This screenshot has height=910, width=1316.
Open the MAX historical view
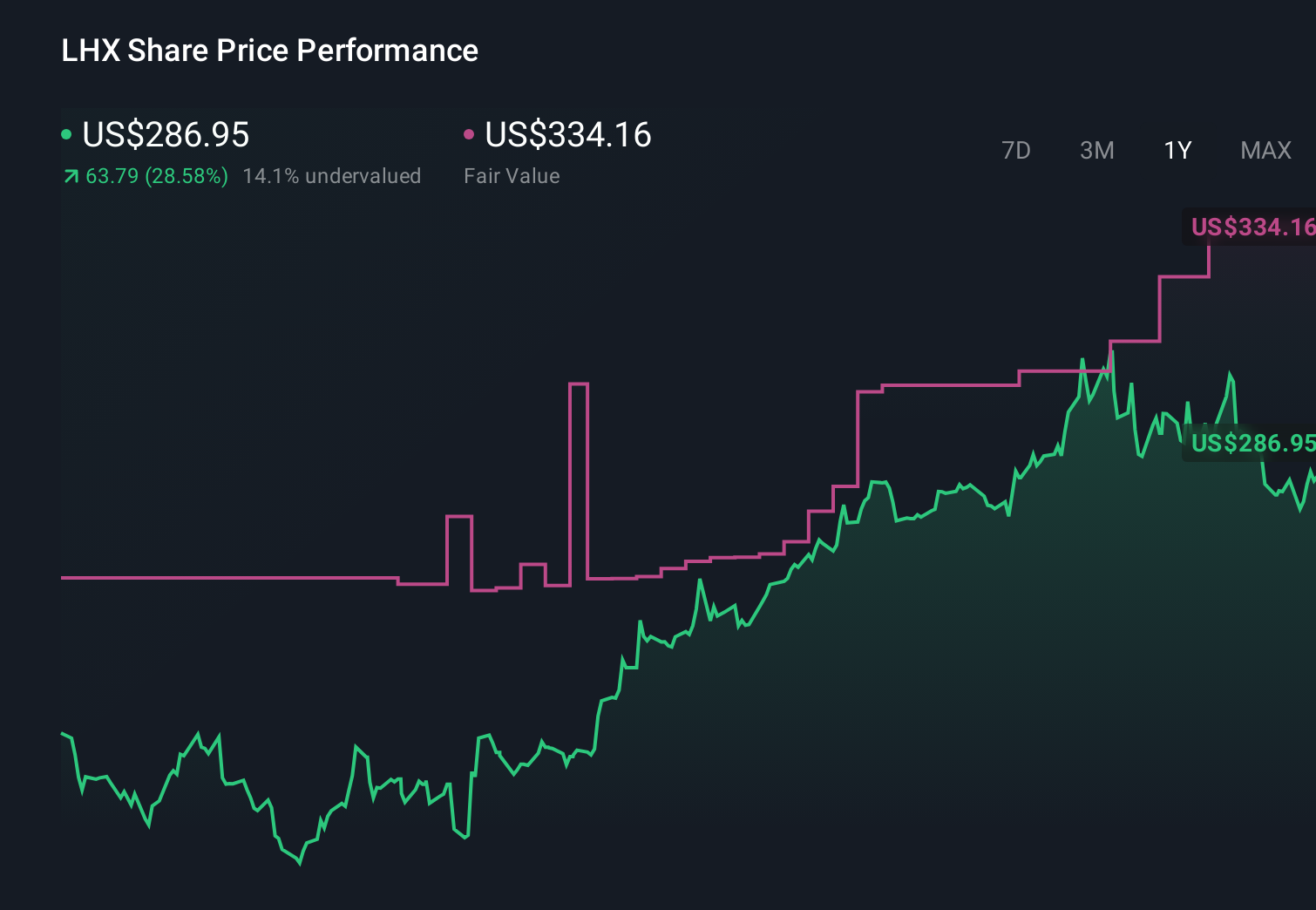coord(1265,150)
